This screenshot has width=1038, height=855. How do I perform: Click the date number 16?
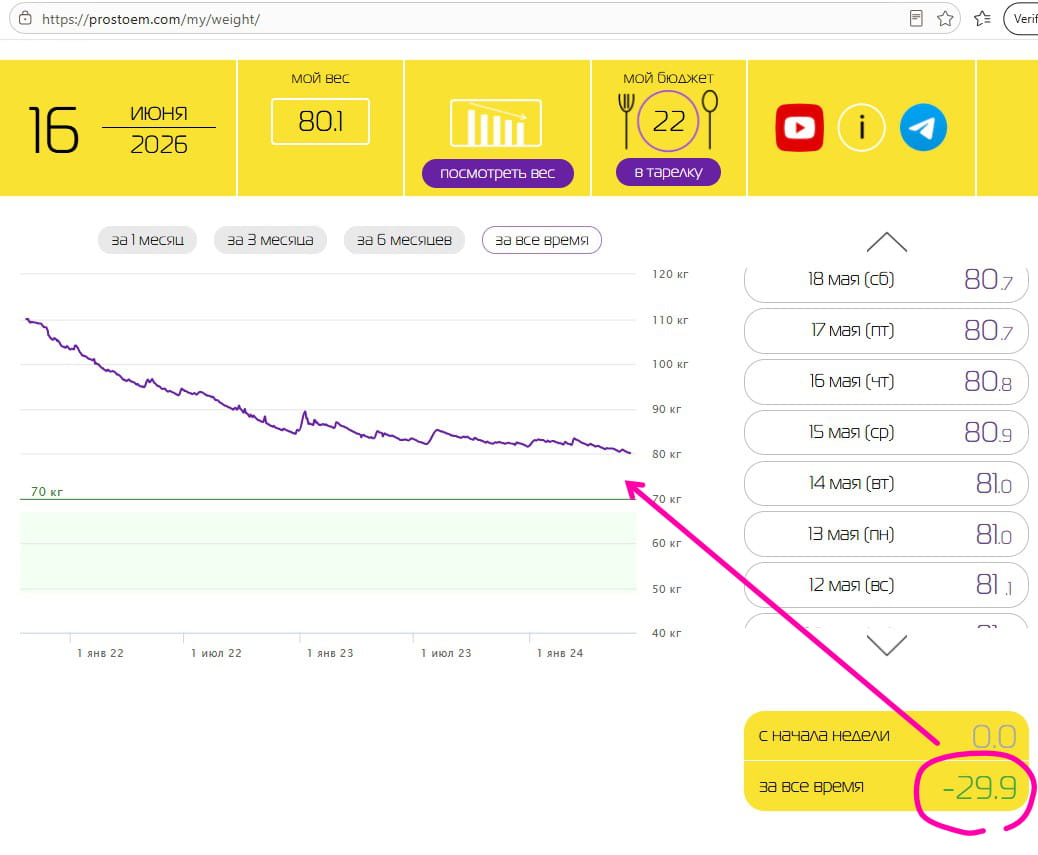click(x=54, y=130)
